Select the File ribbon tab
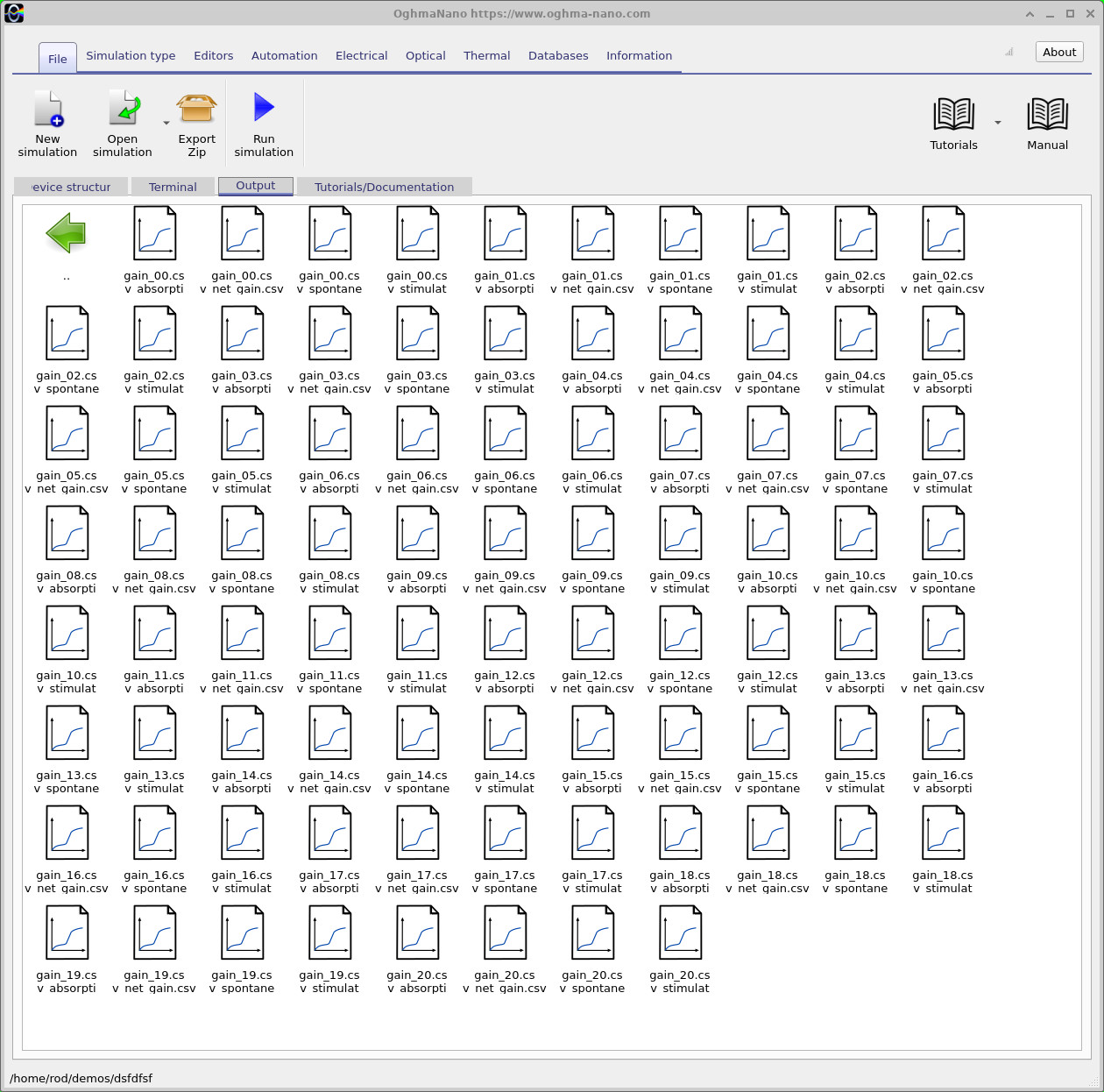The height and width of the screenshot is (1092, 1104). point(58,59)
